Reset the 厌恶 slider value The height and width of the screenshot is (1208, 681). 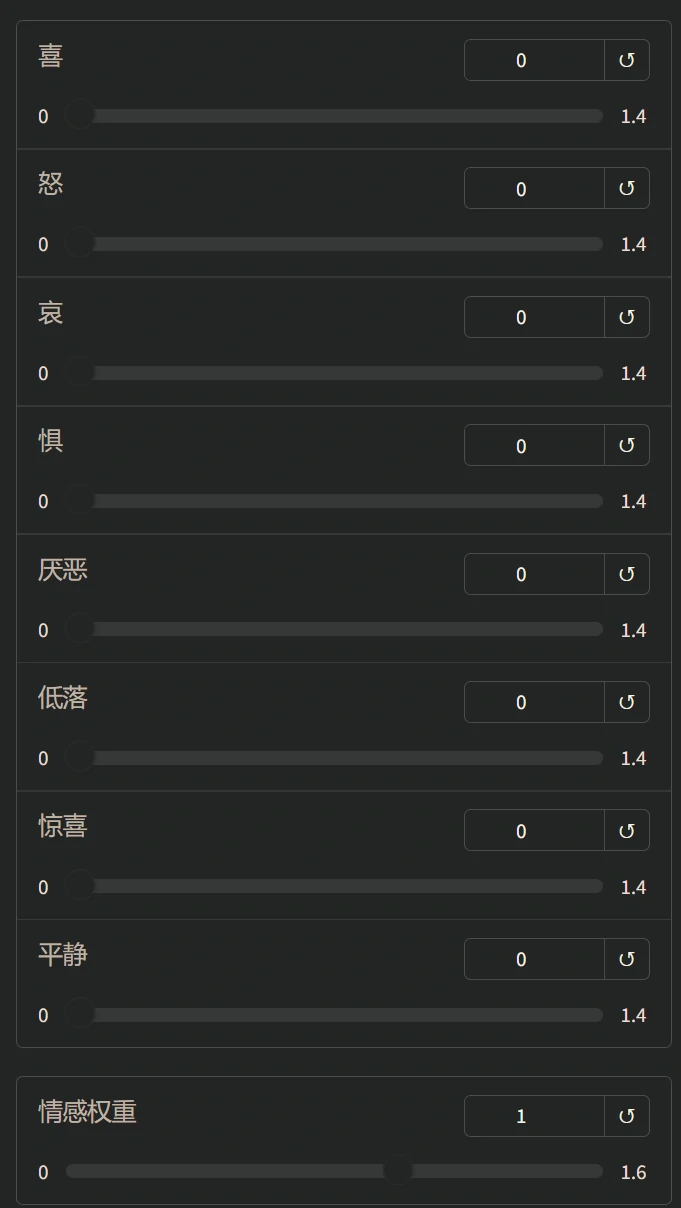(627, 574)
